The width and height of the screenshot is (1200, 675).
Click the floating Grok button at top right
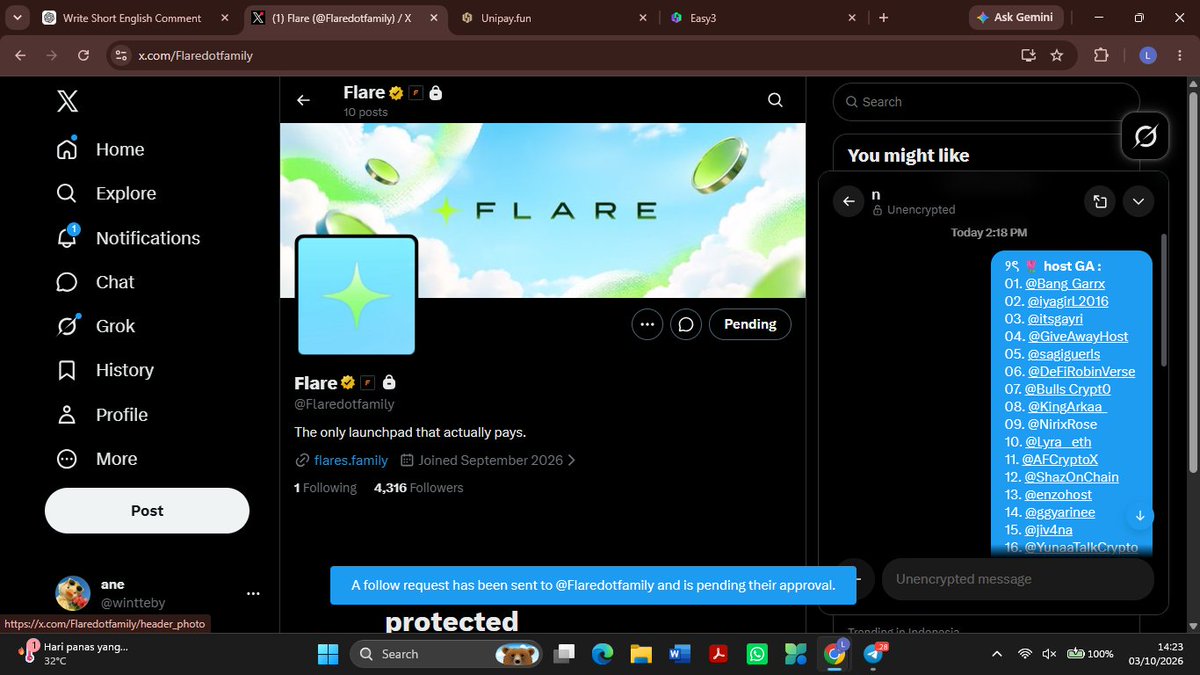[x=1146, y=136]
